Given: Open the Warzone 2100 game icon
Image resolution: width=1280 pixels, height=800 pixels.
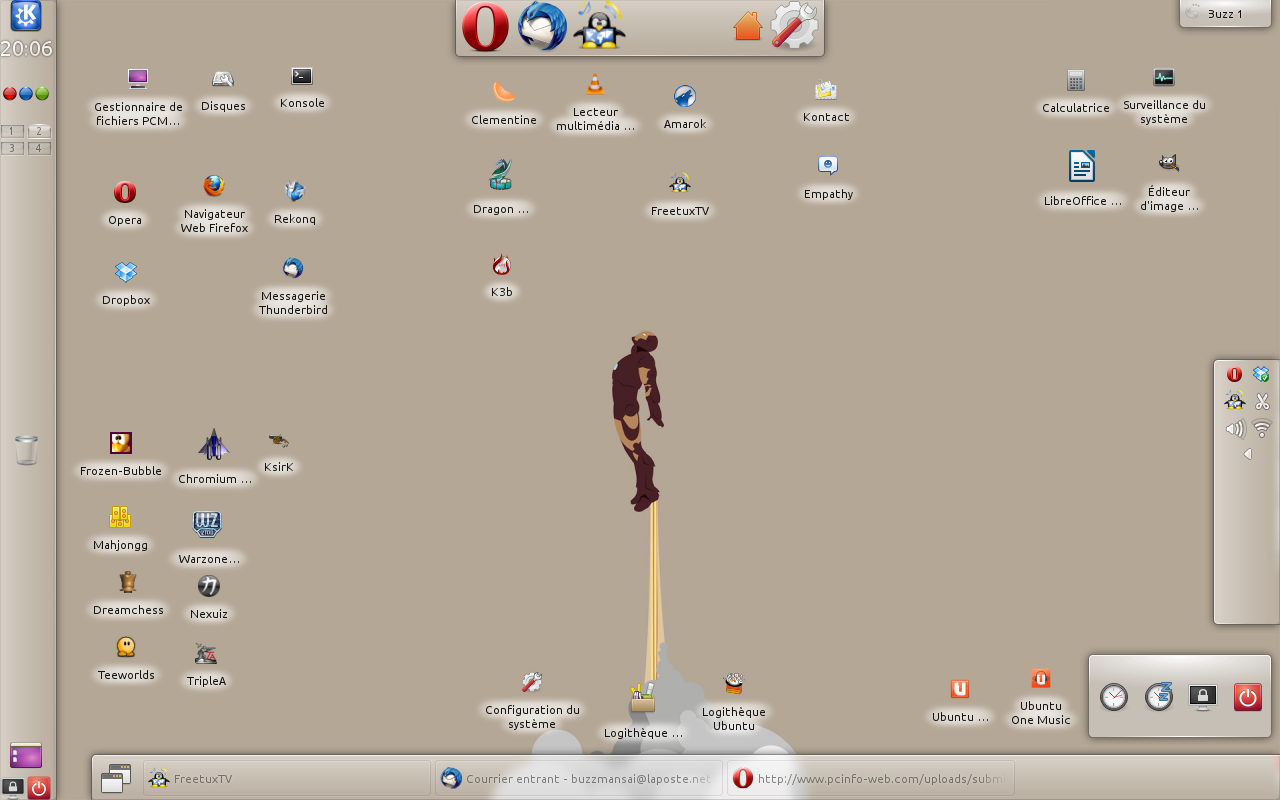Looking at the screenshot, I should click(207, 524).
